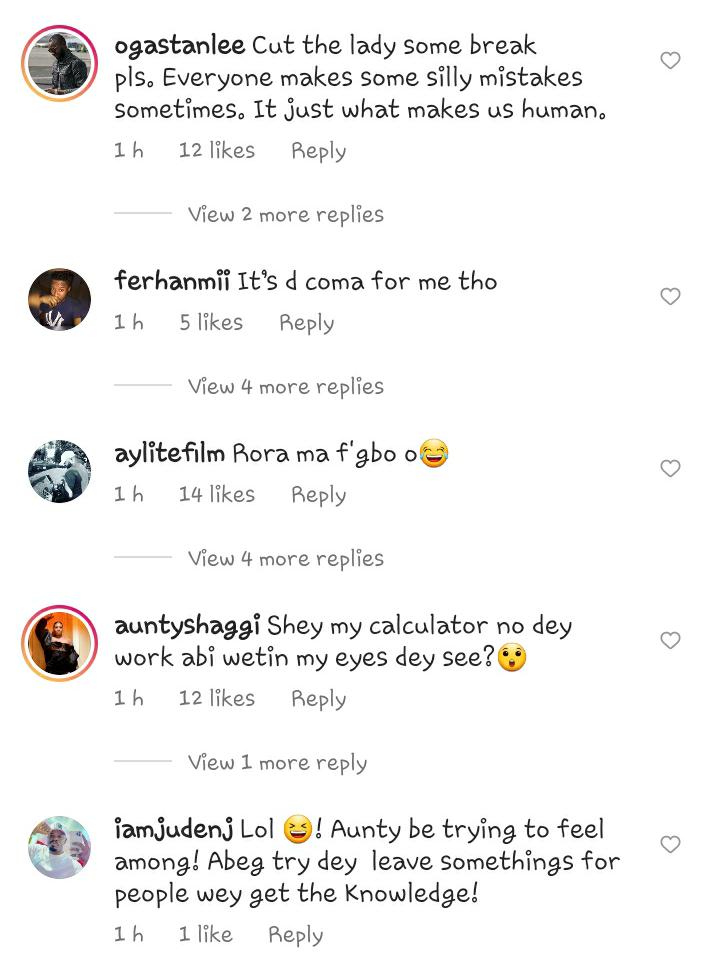The width and height of the screenshot is (720, 957).
Task: Open ferhanmii's profile avatar
Action: 59,298
